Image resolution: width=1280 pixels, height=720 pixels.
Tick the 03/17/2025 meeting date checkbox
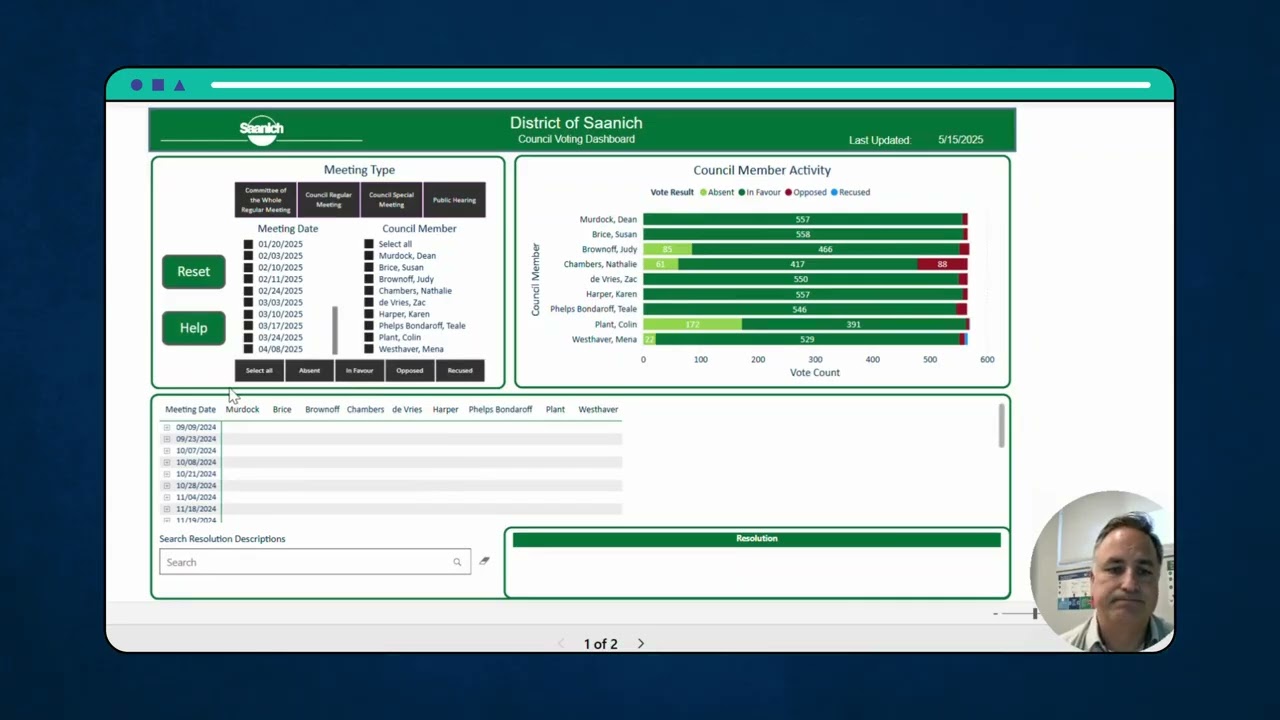tap(248, 326)
